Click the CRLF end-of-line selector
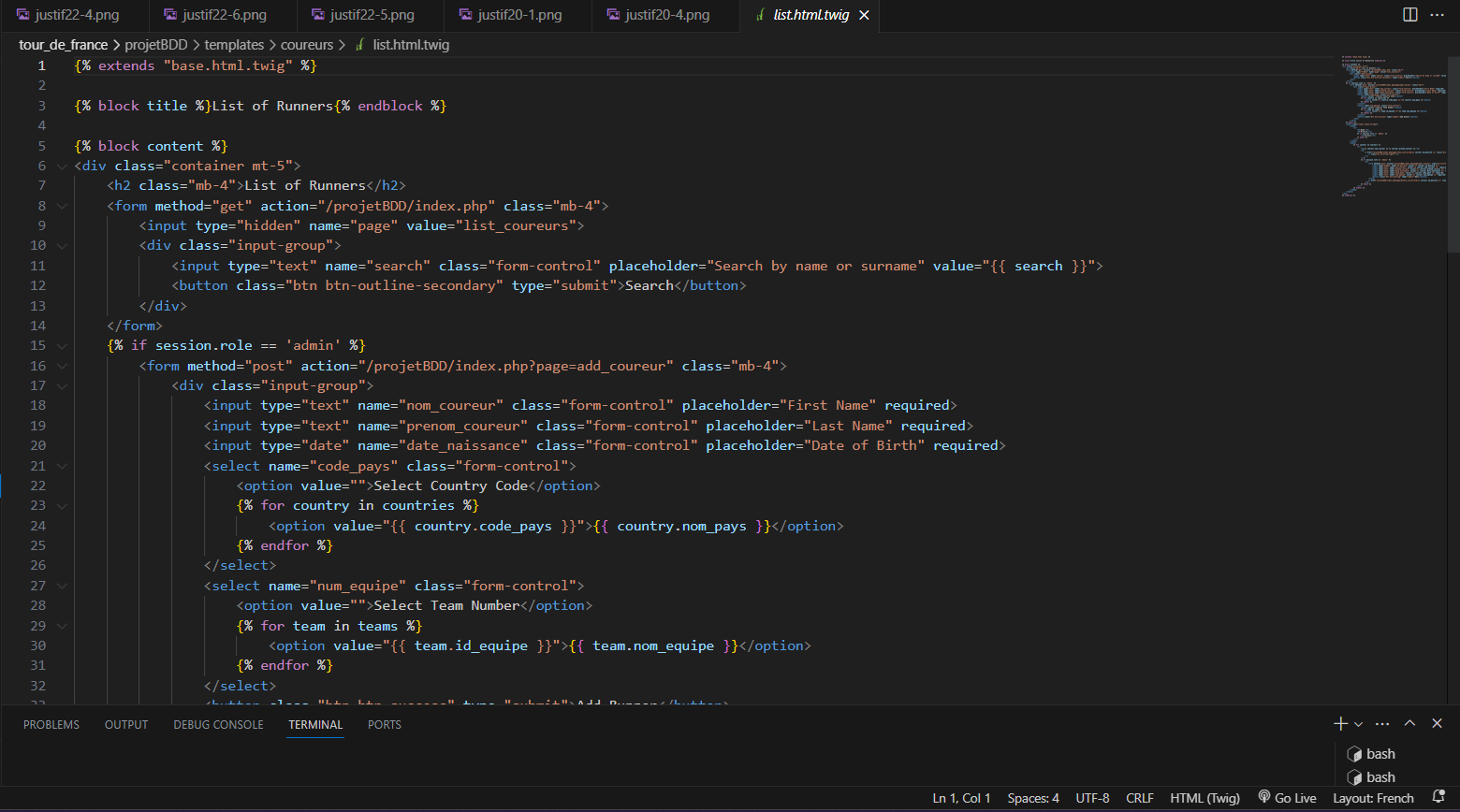1460x812 pixels. (1139, 798)
